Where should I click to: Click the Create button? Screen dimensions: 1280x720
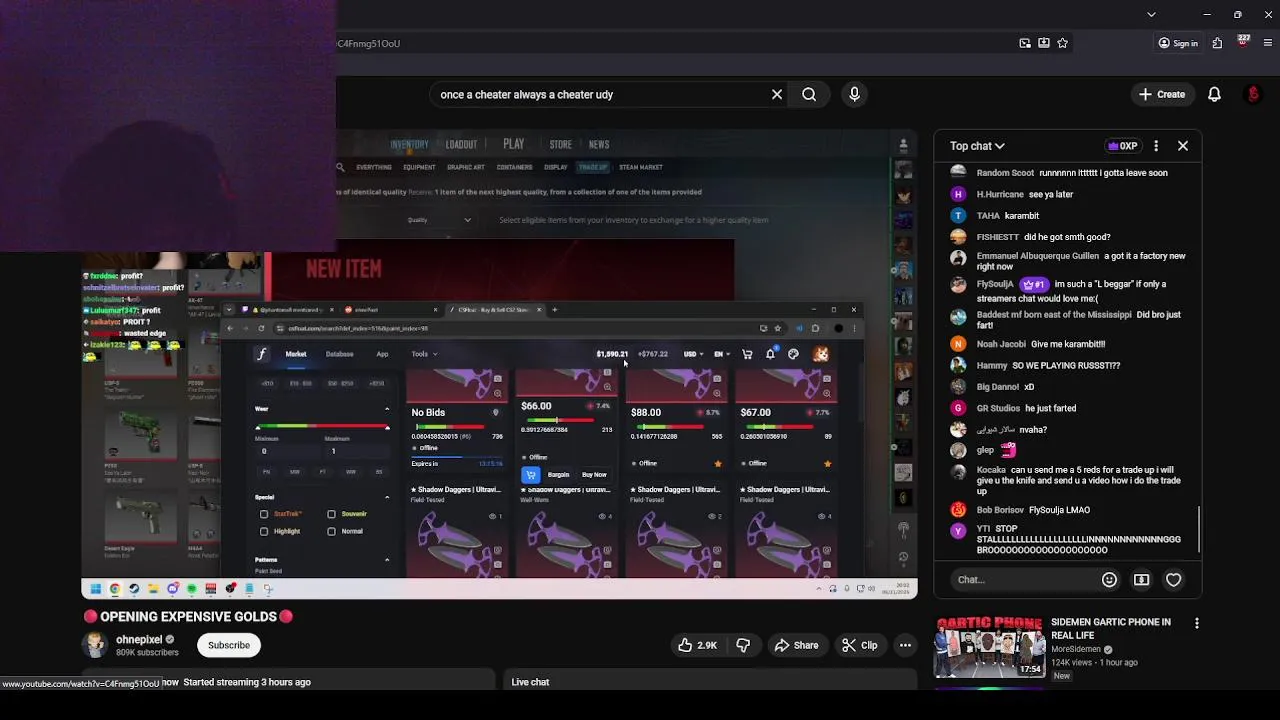click(1161, 94)
